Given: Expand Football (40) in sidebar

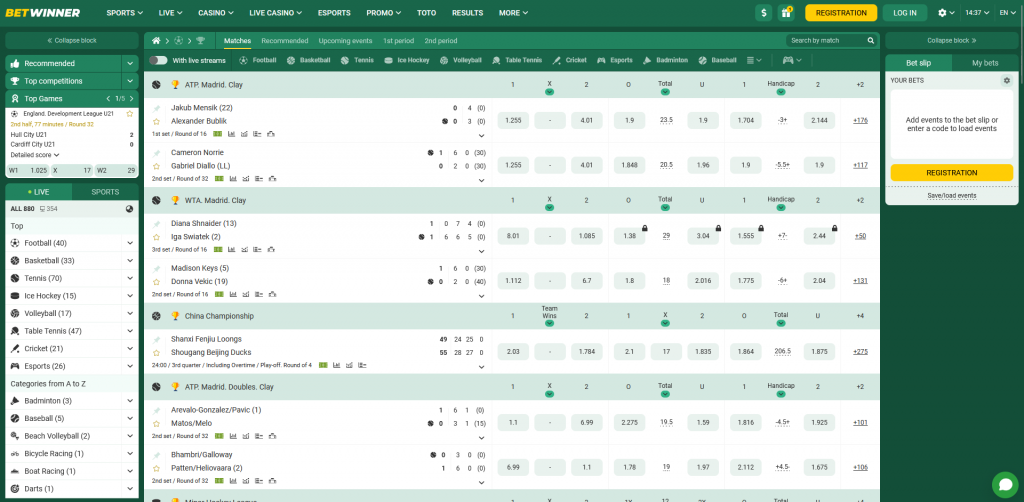Looking at the screenshot, I should point(130,243).
